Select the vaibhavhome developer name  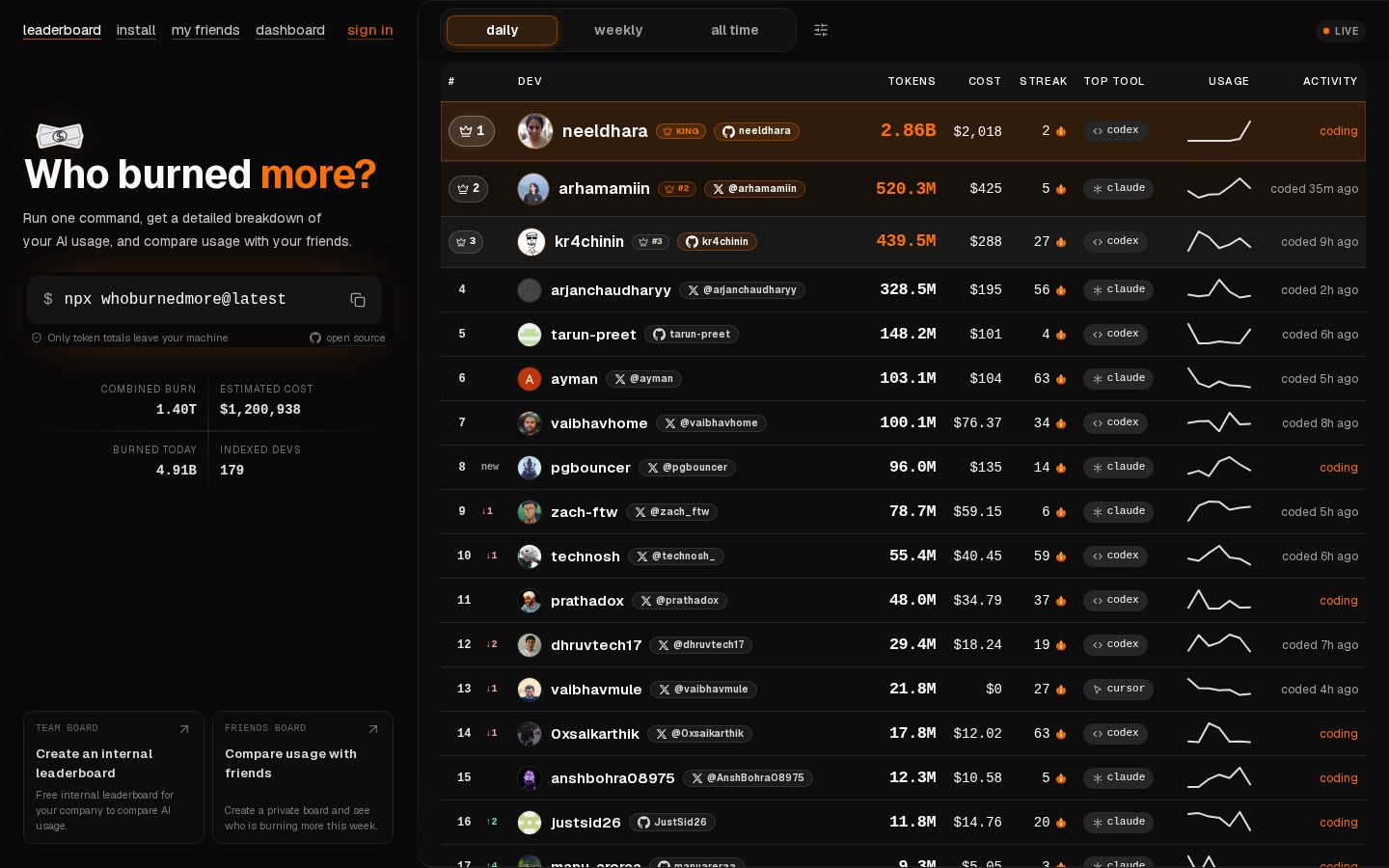click(599, 423)
